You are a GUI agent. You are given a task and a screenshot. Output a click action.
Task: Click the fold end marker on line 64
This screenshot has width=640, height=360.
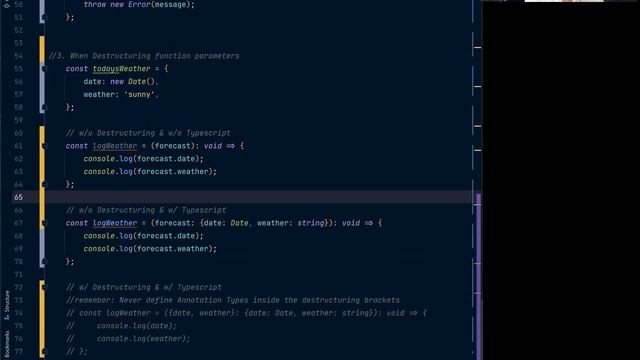tap(44, 184)
